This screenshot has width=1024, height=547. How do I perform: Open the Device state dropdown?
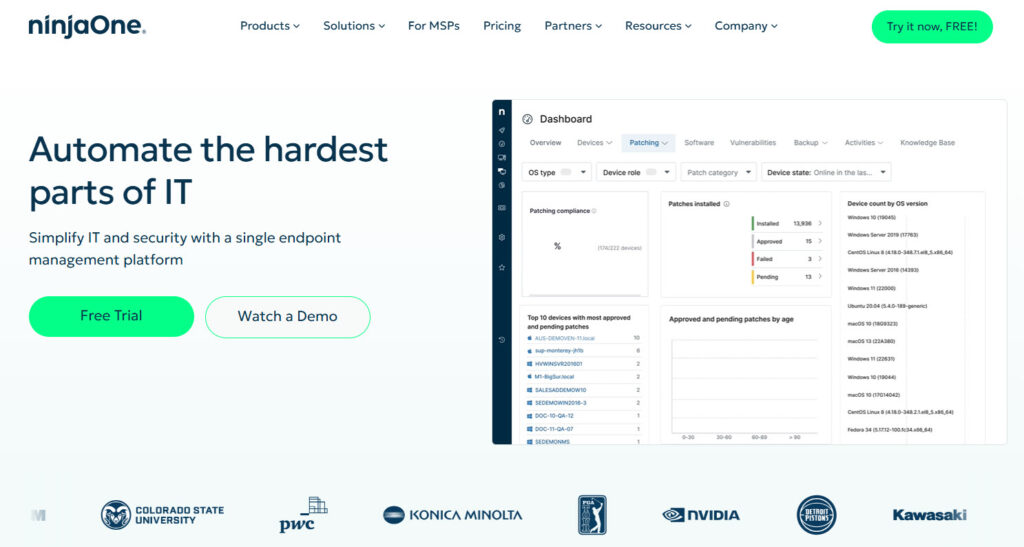826,172
